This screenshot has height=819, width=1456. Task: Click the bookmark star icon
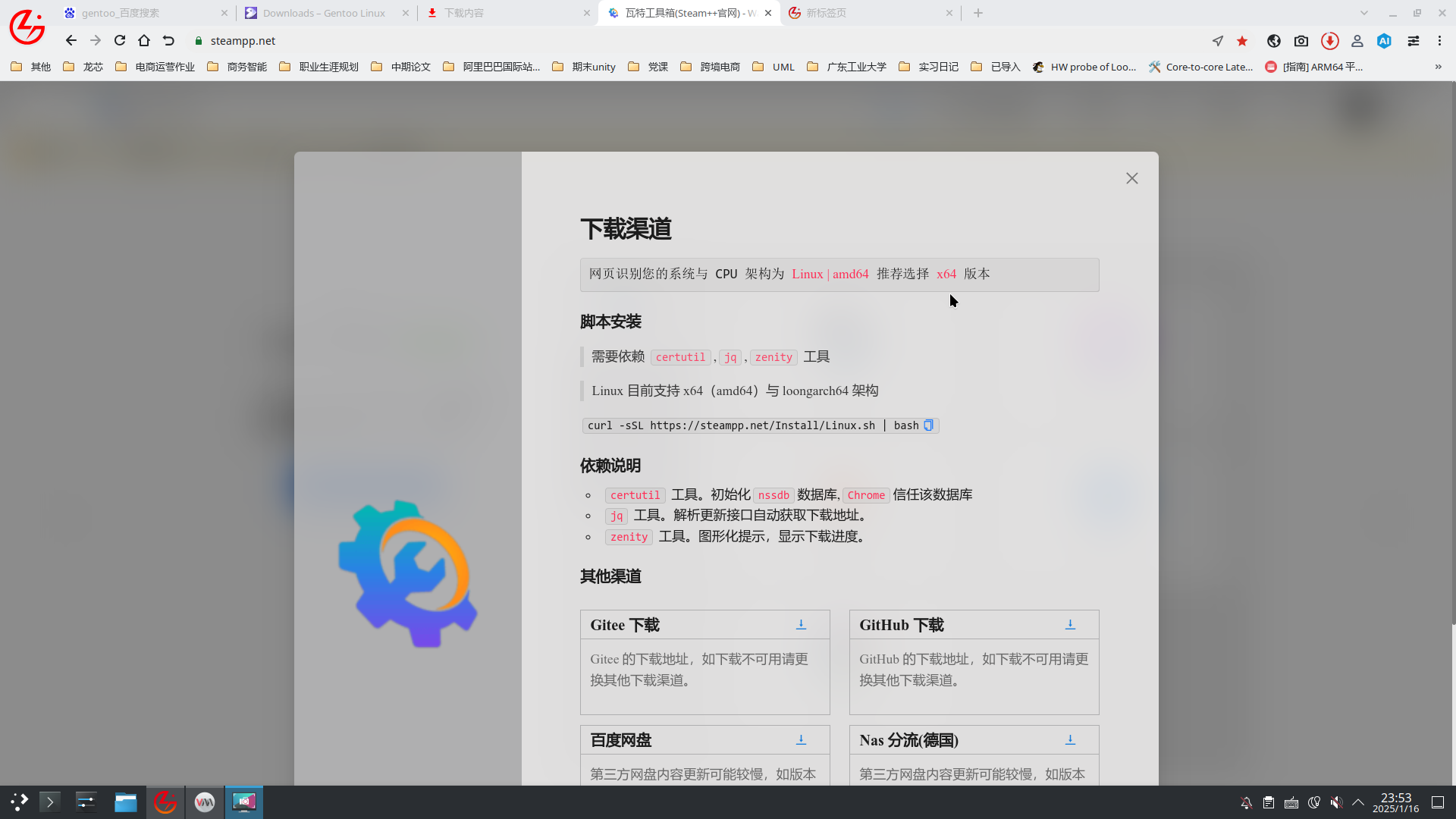[x=1242, y=41]
